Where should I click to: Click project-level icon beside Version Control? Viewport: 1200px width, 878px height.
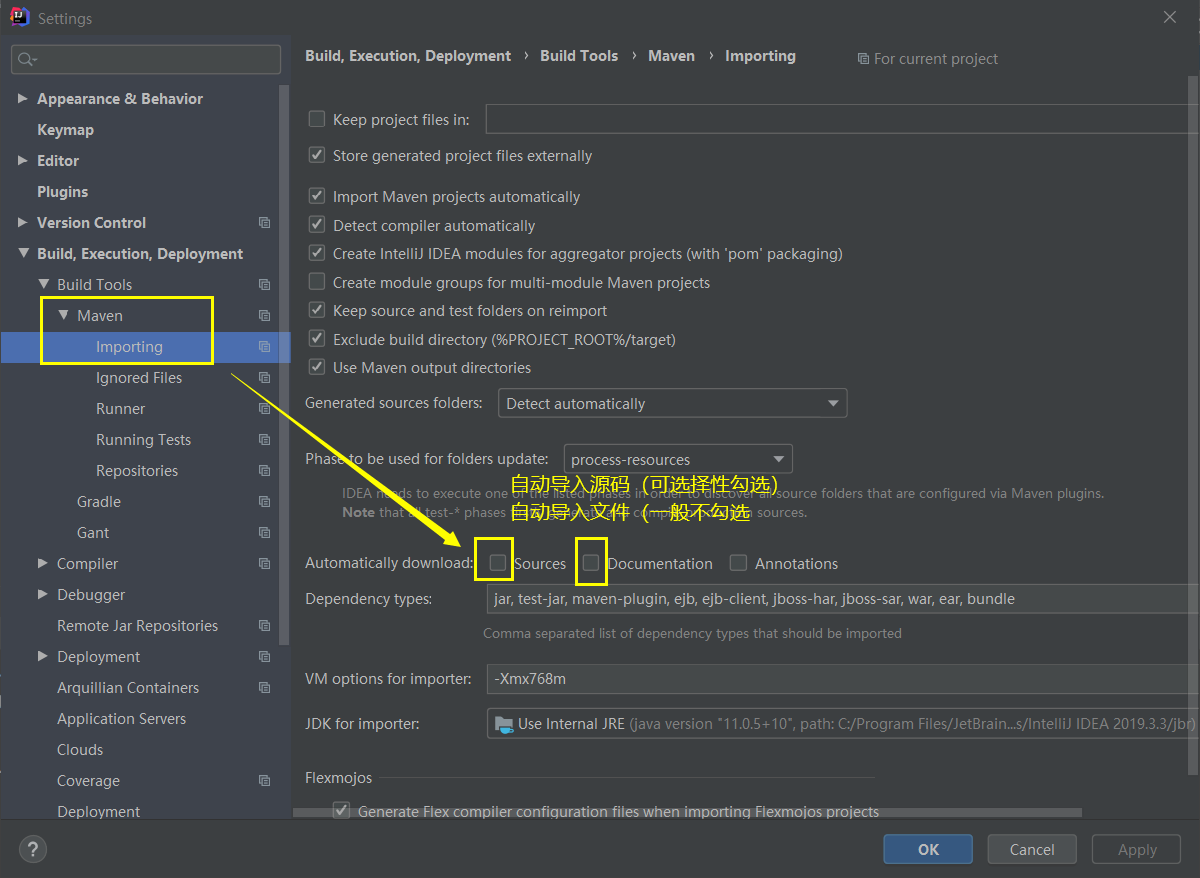[264, 223]
